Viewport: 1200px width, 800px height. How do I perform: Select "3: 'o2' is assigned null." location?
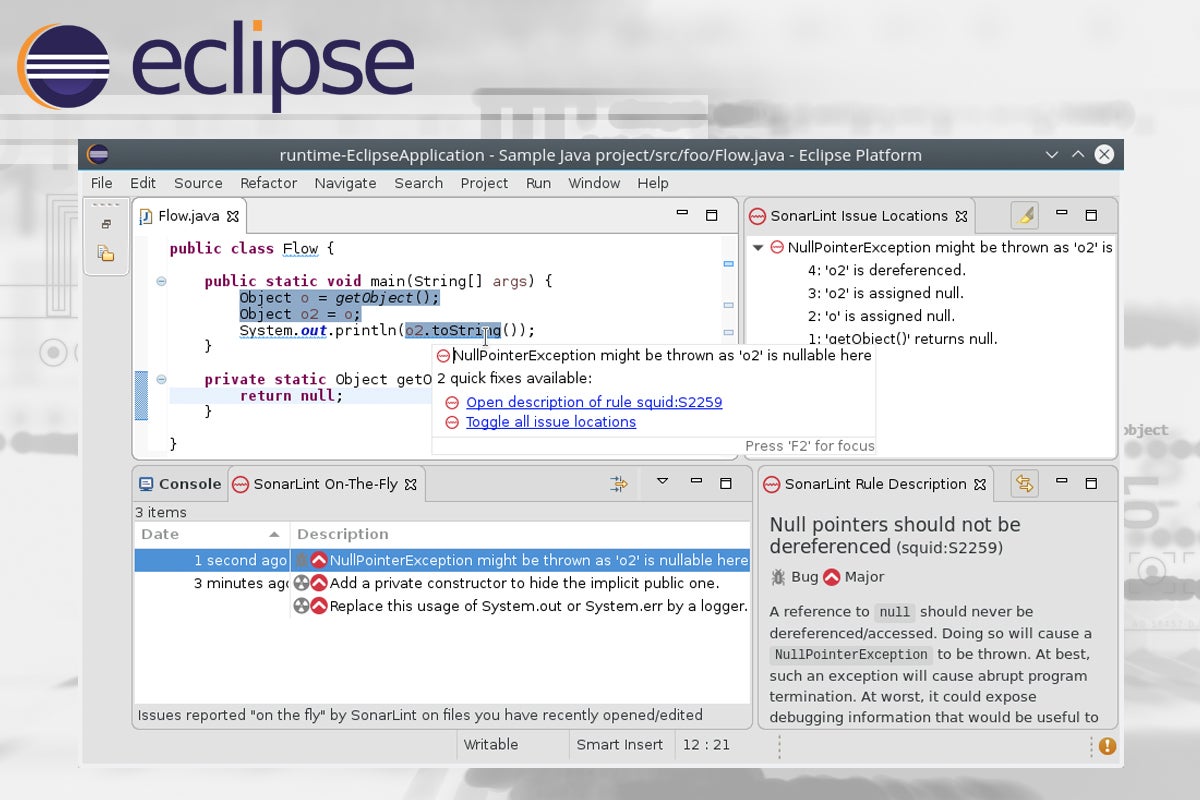[x=885, y=293]
